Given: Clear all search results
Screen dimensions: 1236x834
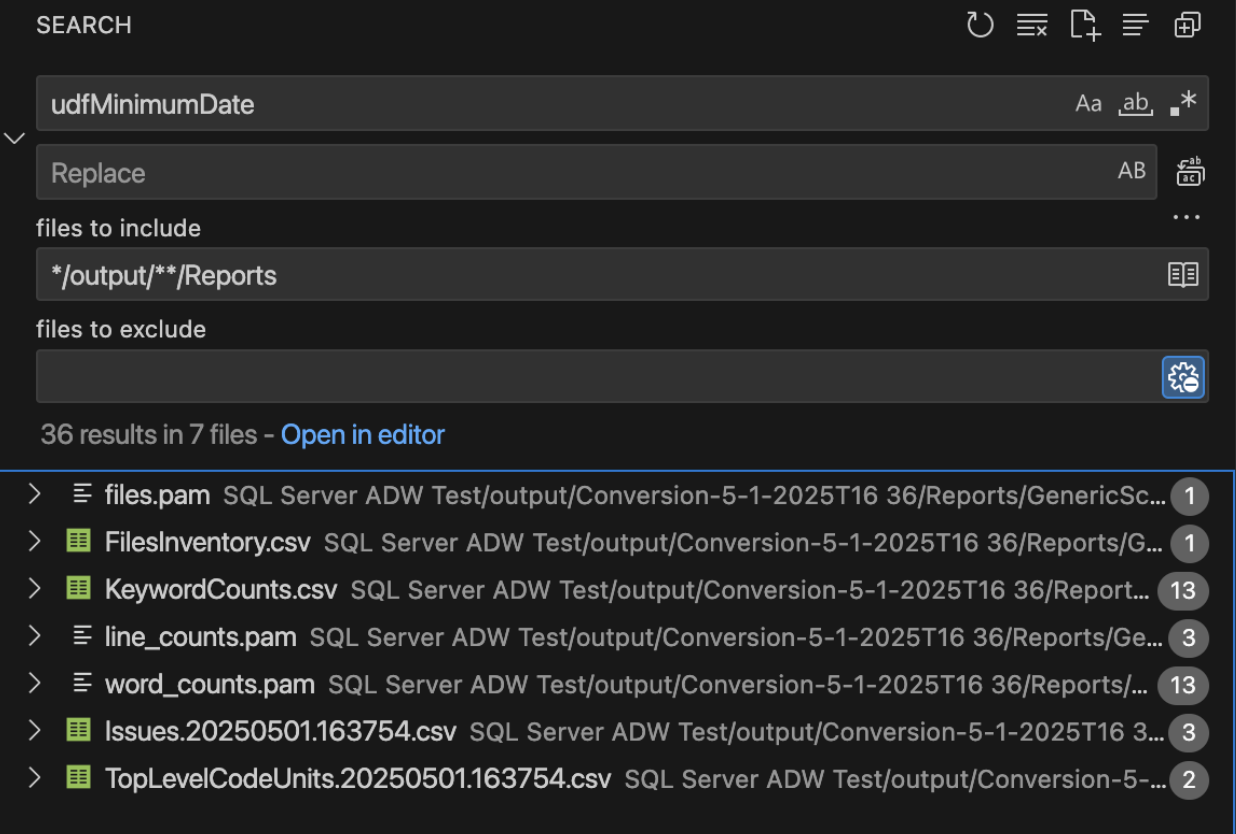Looking at the screenshot, I should pos(1031,25).
